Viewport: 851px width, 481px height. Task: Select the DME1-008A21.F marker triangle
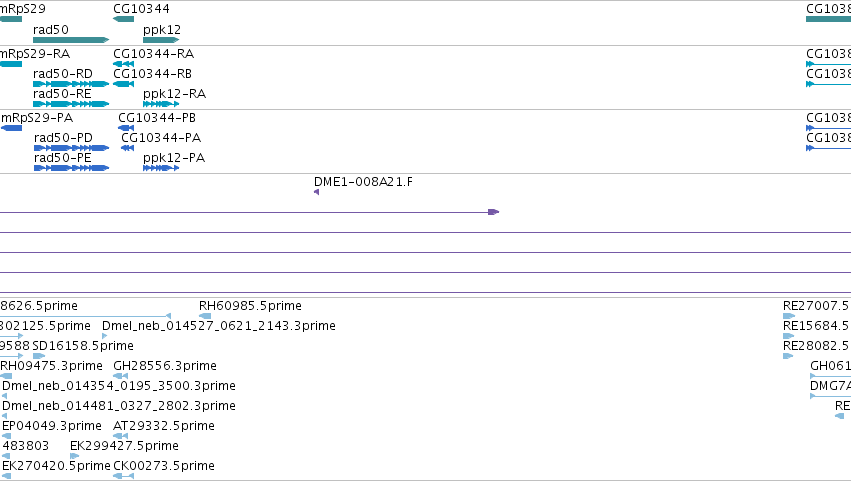pos(316,192)
